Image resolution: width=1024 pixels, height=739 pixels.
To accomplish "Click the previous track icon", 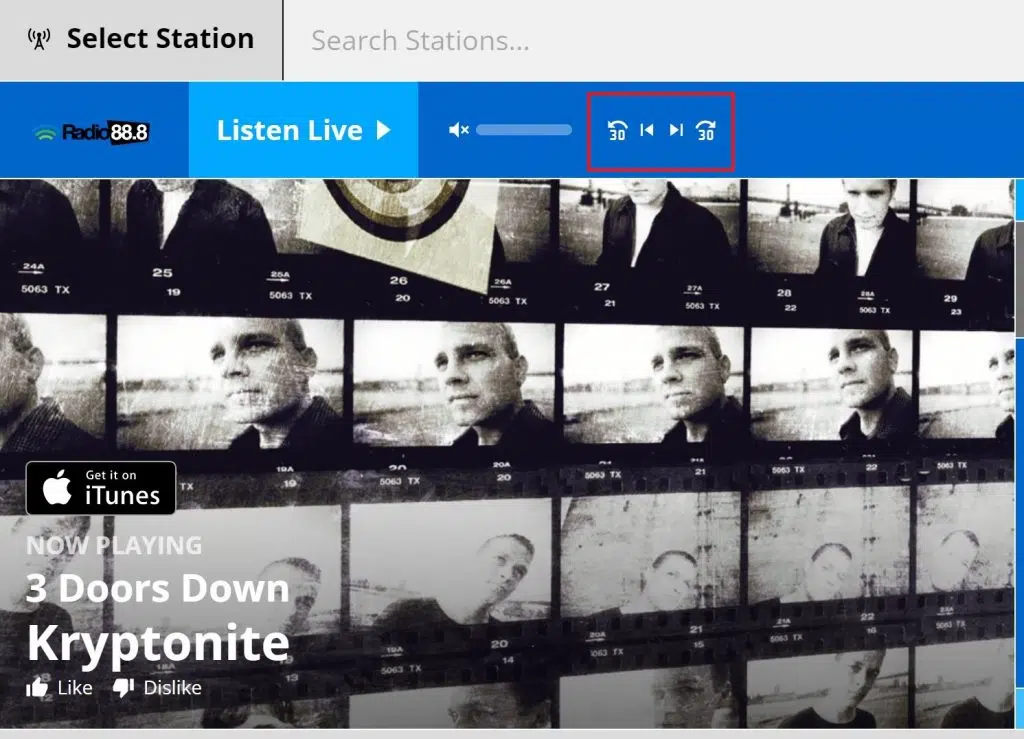I will [647, 130].
